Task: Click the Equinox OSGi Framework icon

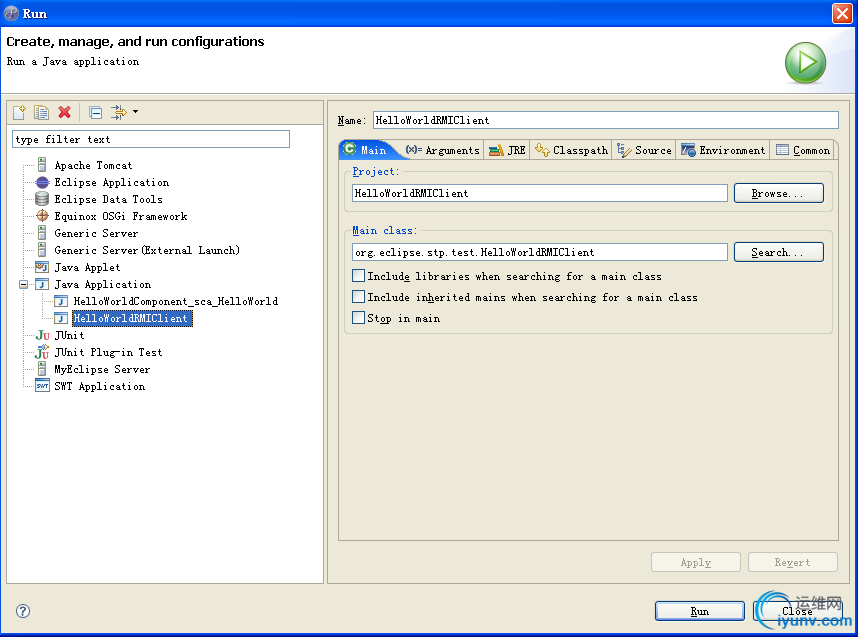Action: click(42, 216)
